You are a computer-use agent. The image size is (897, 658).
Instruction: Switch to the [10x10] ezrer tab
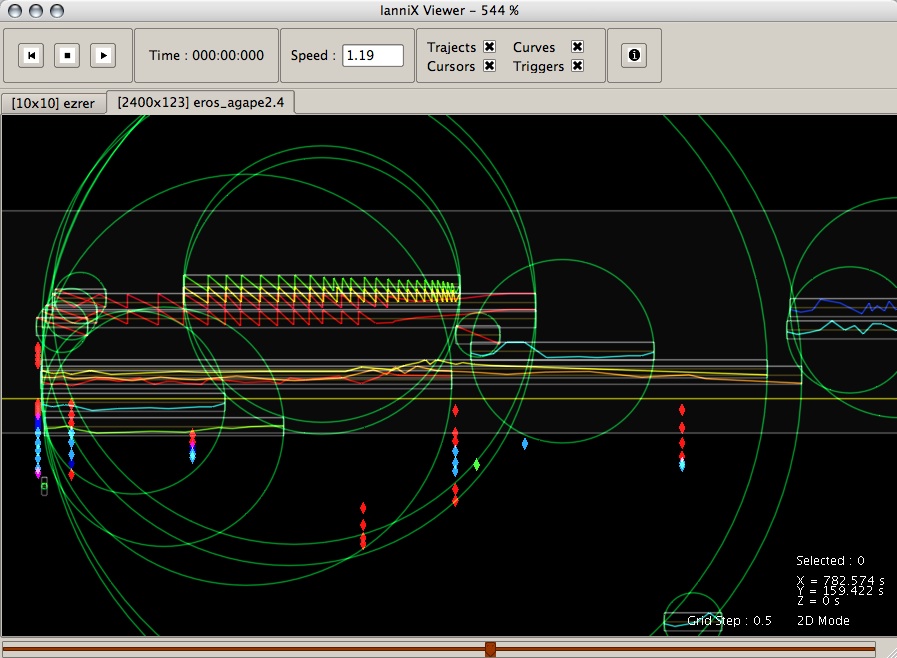click(x=53, y=104)
